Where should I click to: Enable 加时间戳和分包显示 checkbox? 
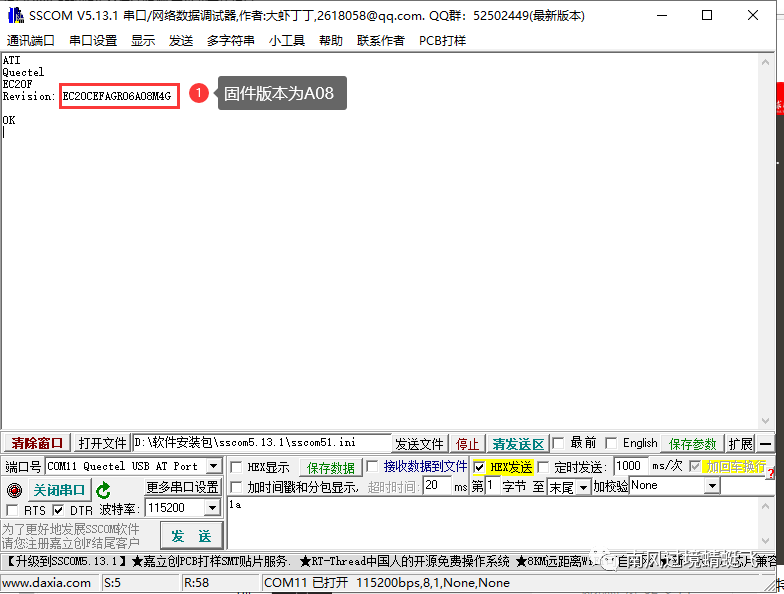[236, 486]
